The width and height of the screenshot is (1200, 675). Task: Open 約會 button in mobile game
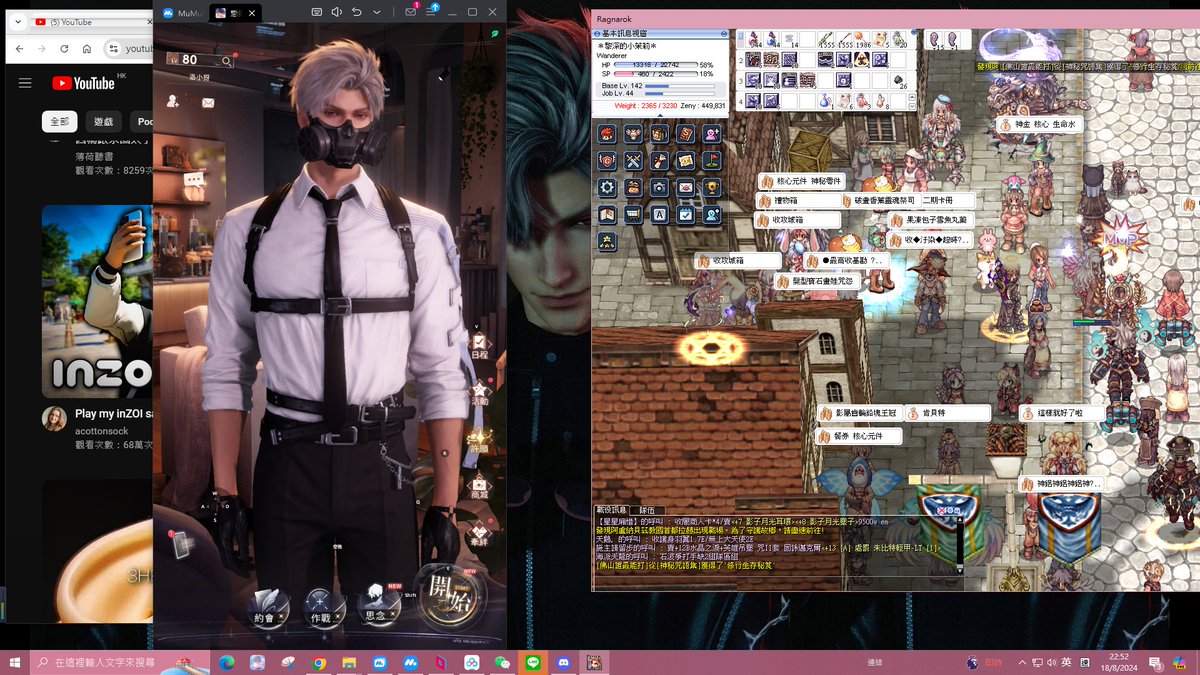[x=268, y=607]
